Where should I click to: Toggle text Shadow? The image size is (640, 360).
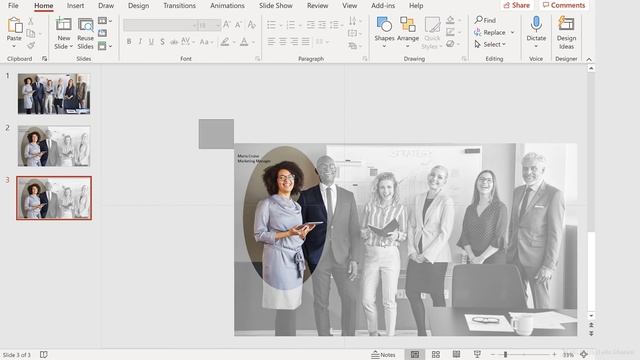point(162,41)
